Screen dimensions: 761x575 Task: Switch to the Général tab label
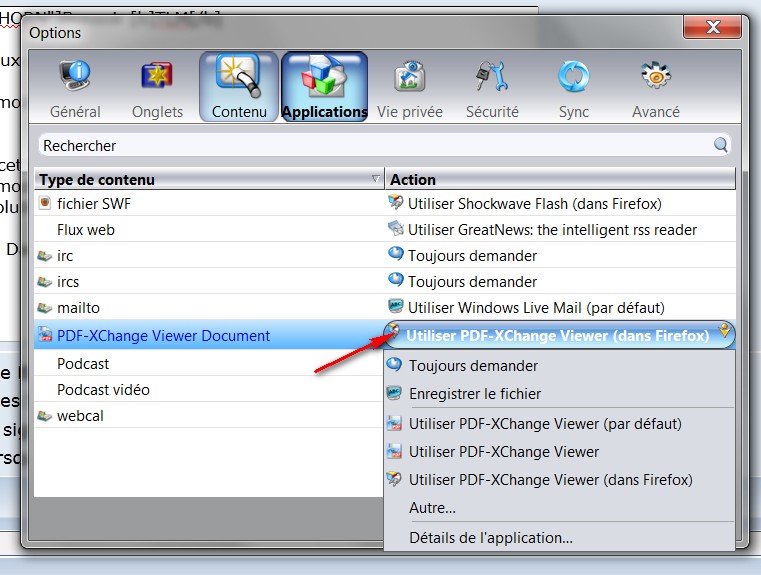coord(75,112)
